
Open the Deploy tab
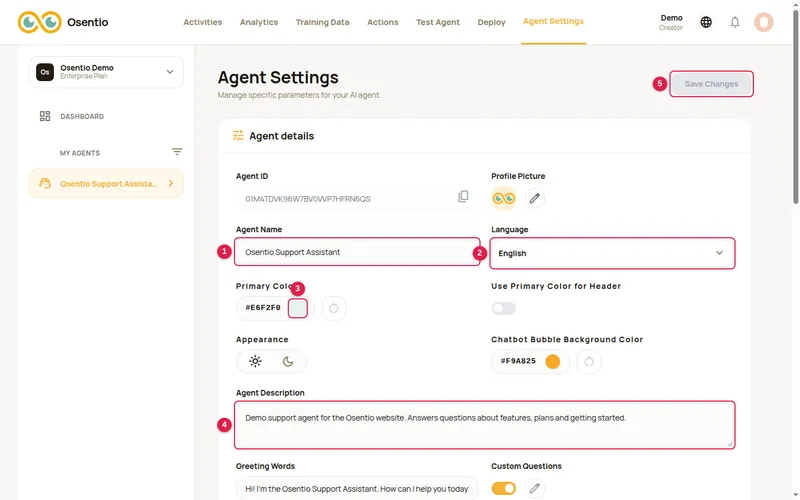(x=491, y=22)
